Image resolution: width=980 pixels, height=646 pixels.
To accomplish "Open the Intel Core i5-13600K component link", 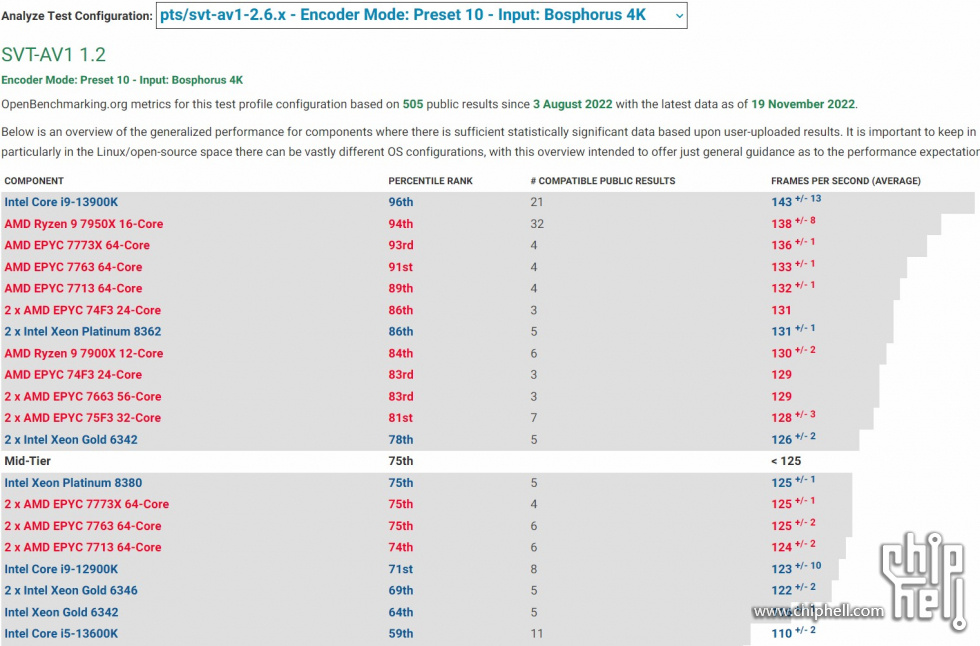I will coord(61,633).
